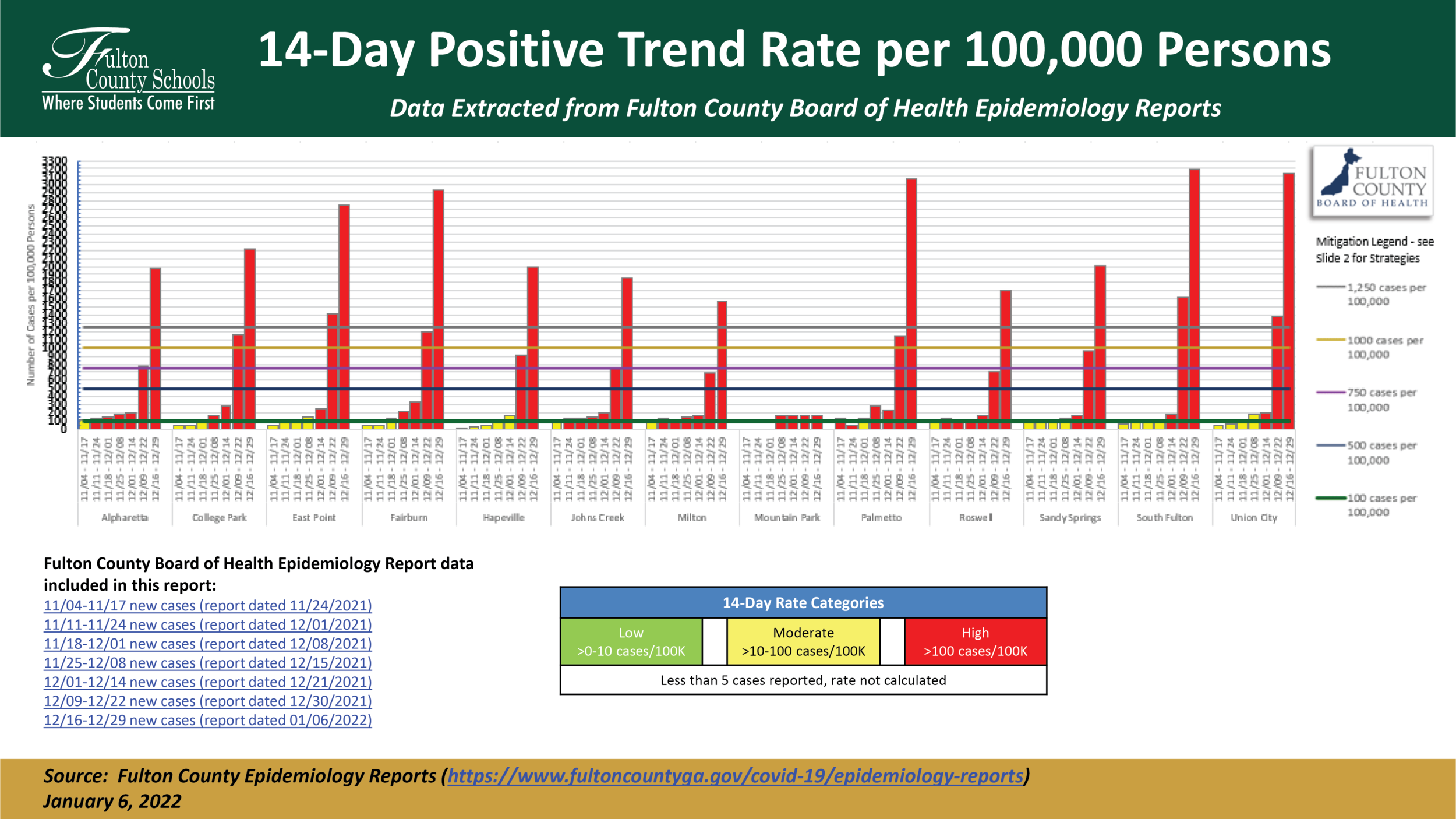Viewport: 1456px width, 819px height.
Task: Click the Fulton County Schools logo
Action: 128,69
